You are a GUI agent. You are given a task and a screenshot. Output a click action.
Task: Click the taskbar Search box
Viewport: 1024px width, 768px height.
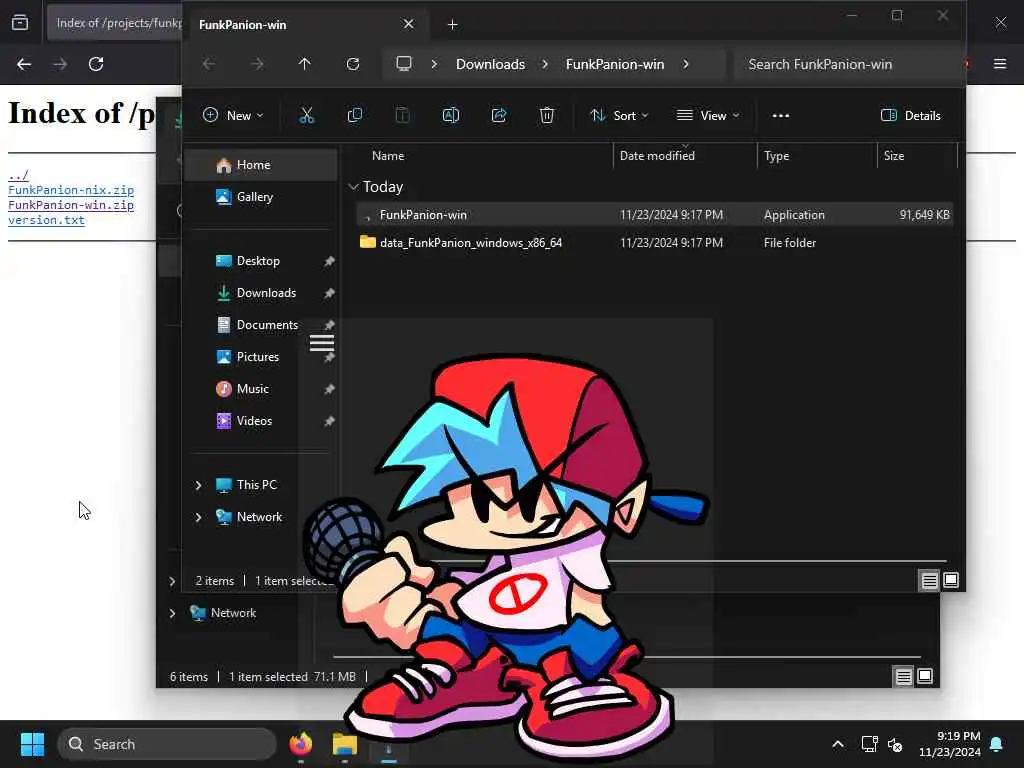[x=167, y=744]
